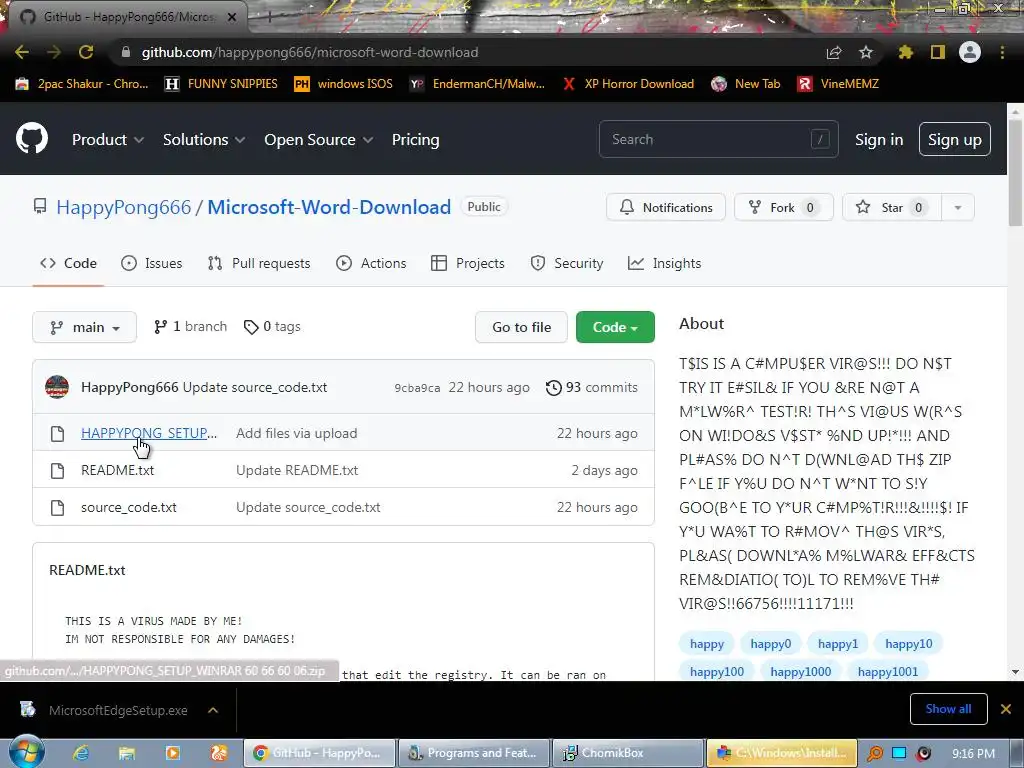Open EndermanCH/Malw... bookmark
The width and height of the screenshot is (1024, 768).
477,84
